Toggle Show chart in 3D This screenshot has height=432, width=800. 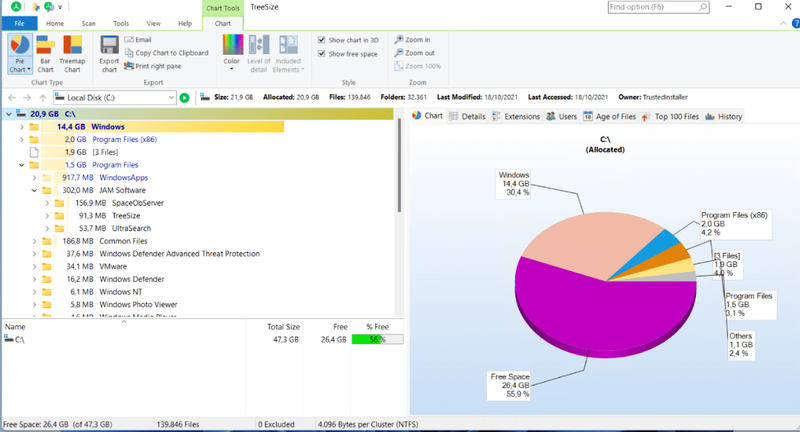pyautogui.click(x=321, y=40)
